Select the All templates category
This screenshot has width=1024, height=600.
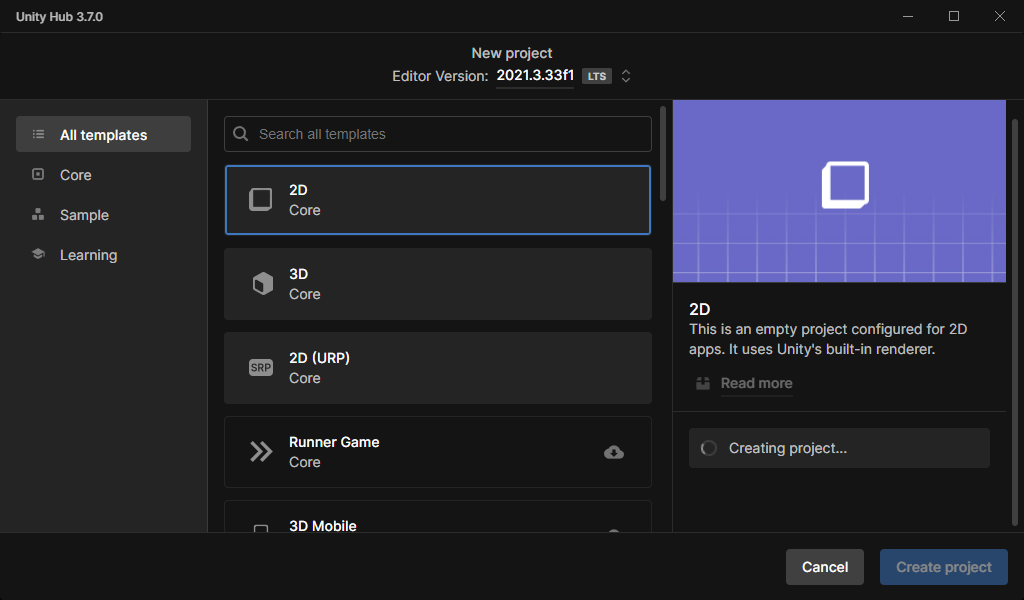(103, 135)
